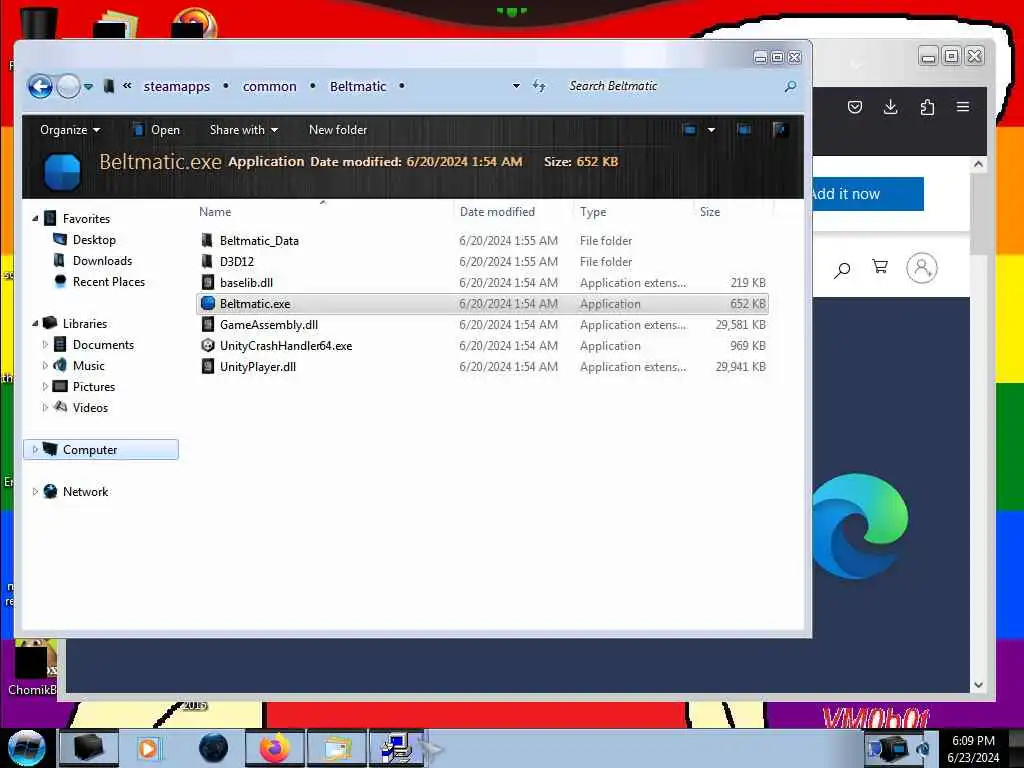Screen dimensions: 1024x768
Task: Click the Back navigation arrow in Explorer
Action: [x=40, y=86]
